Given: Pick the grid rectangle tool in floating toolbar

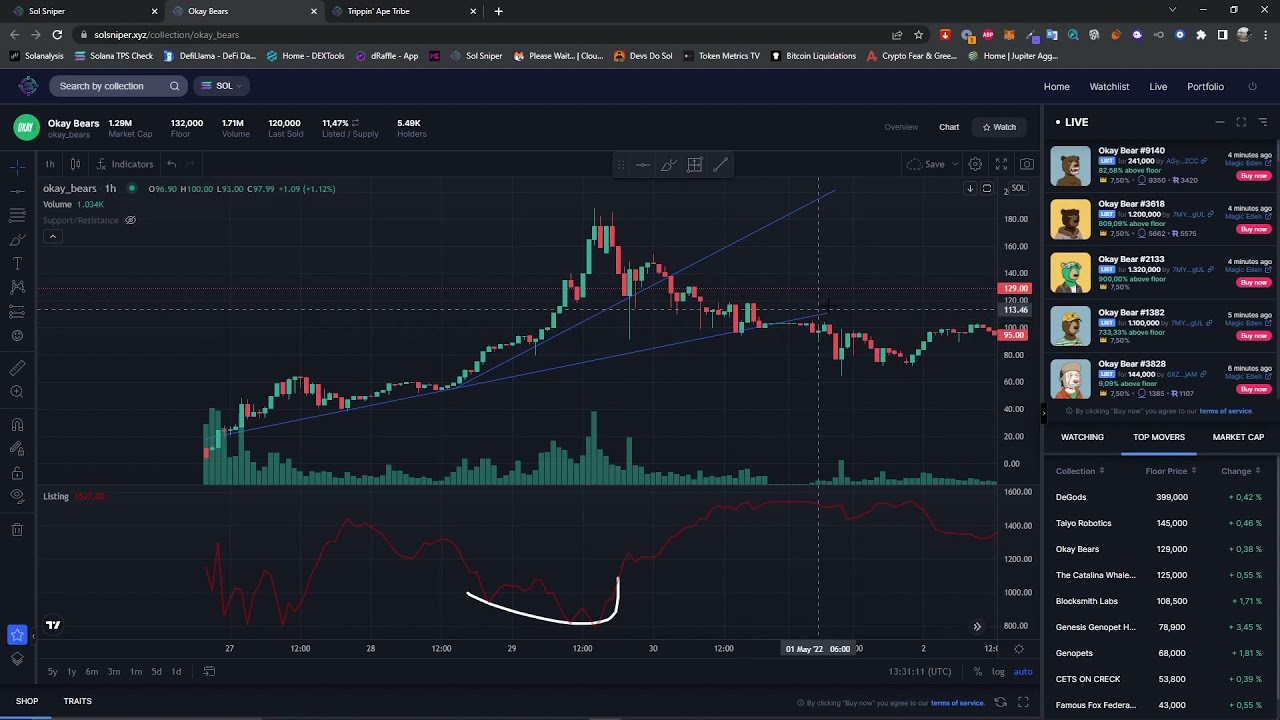Looking at the screenshot, I should point(695,165).
